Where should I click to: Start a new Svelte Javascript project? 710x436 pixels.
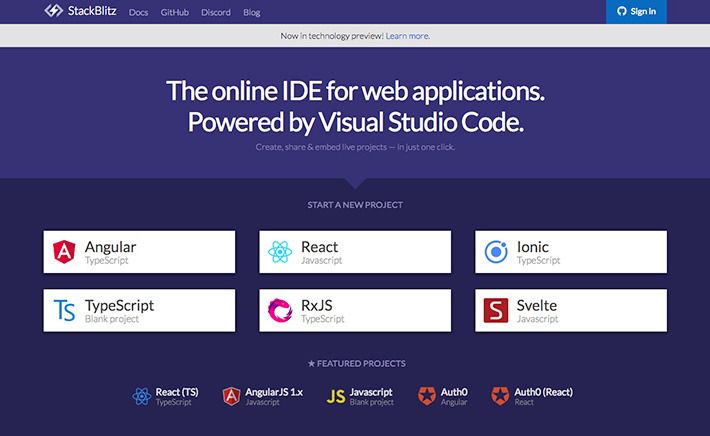pyautogui.click(x=571, y=311)
